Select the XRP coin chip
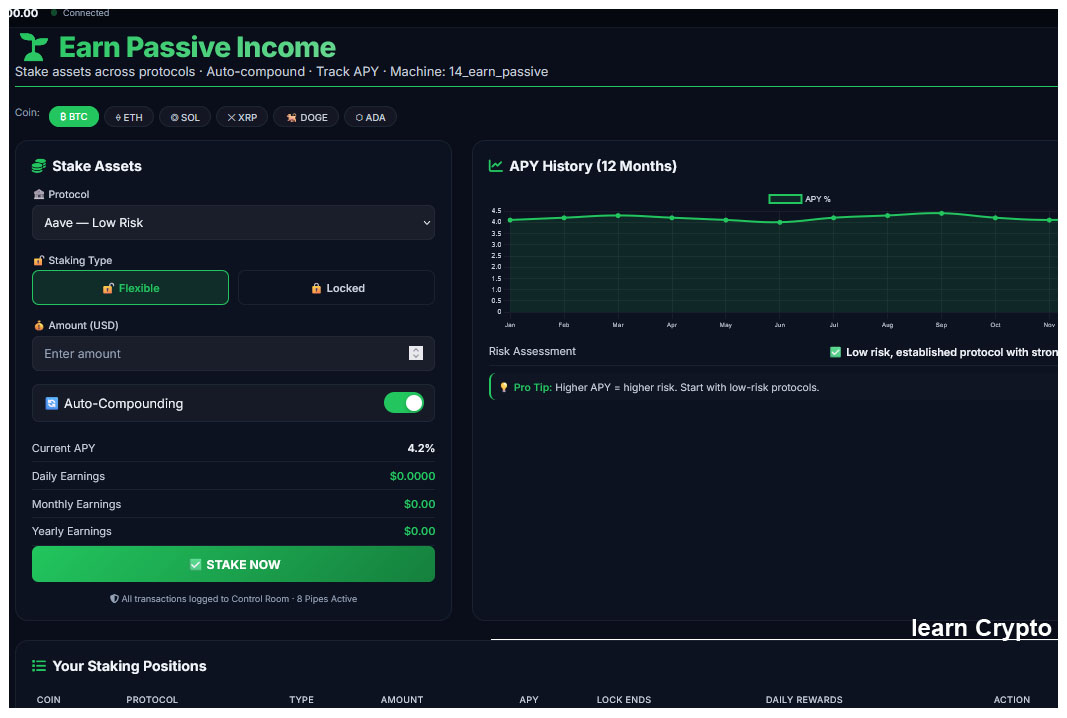The width and height of the screenshot is (1067, 718). click(242, 117)
